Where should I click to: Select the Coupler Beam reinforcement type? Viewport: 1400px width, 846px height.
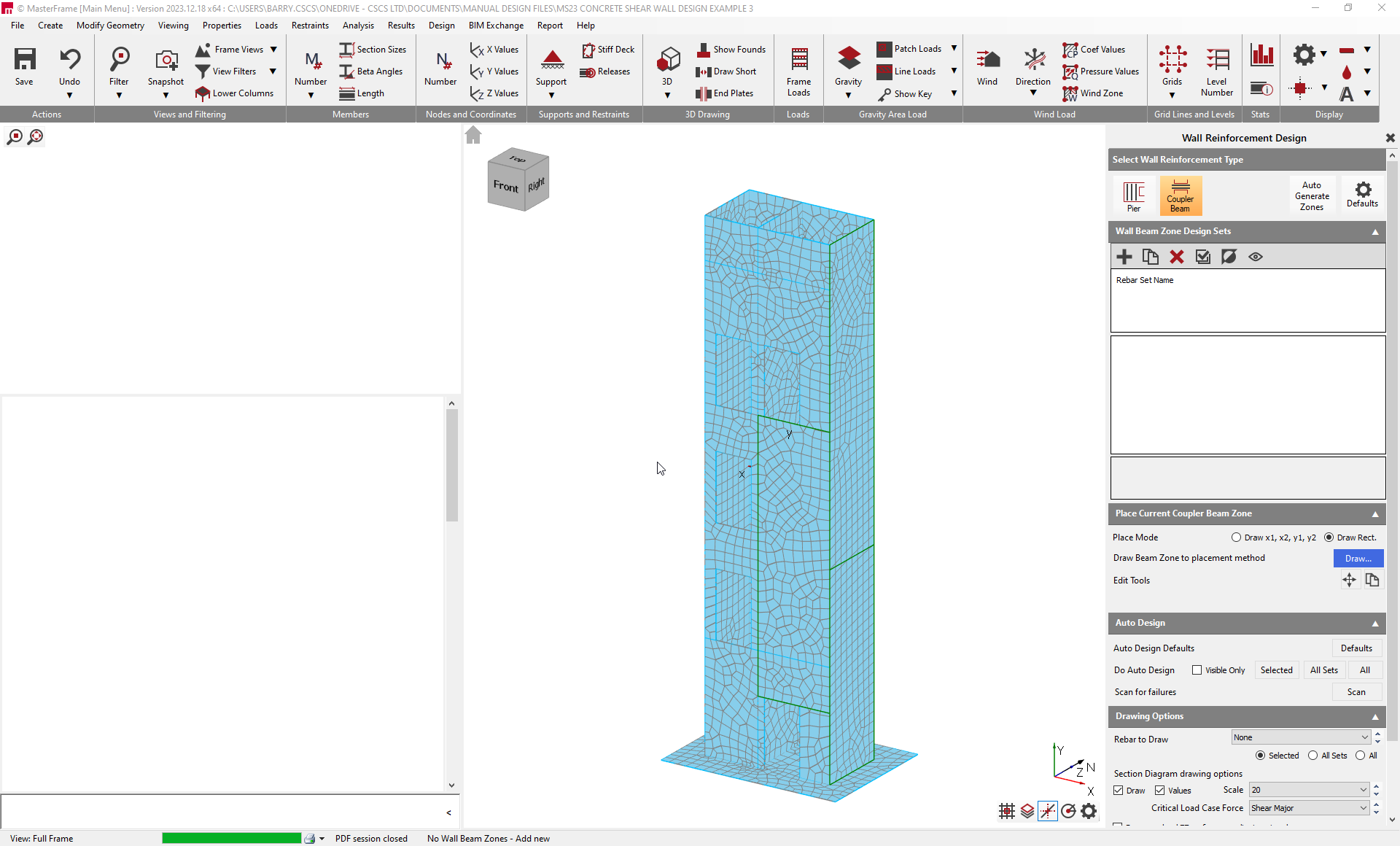coord(1179,195)
